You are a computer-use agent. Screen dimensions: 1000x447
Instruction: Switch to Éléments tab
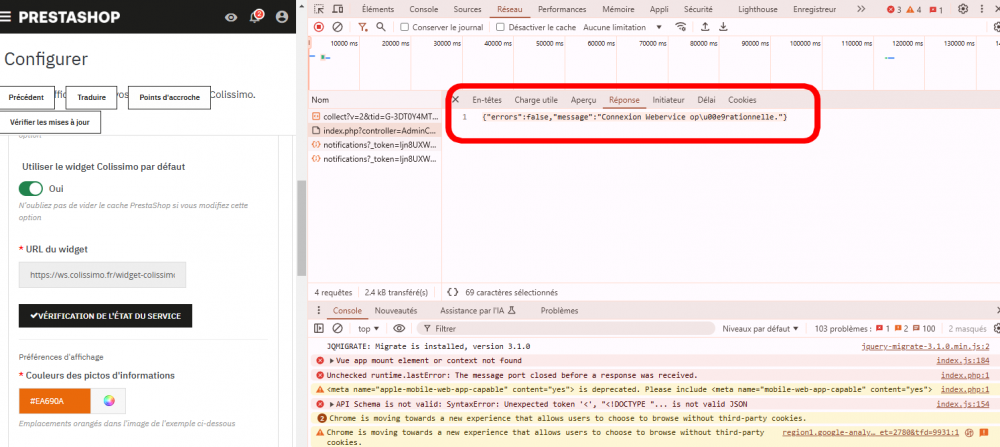click(378, 9)
